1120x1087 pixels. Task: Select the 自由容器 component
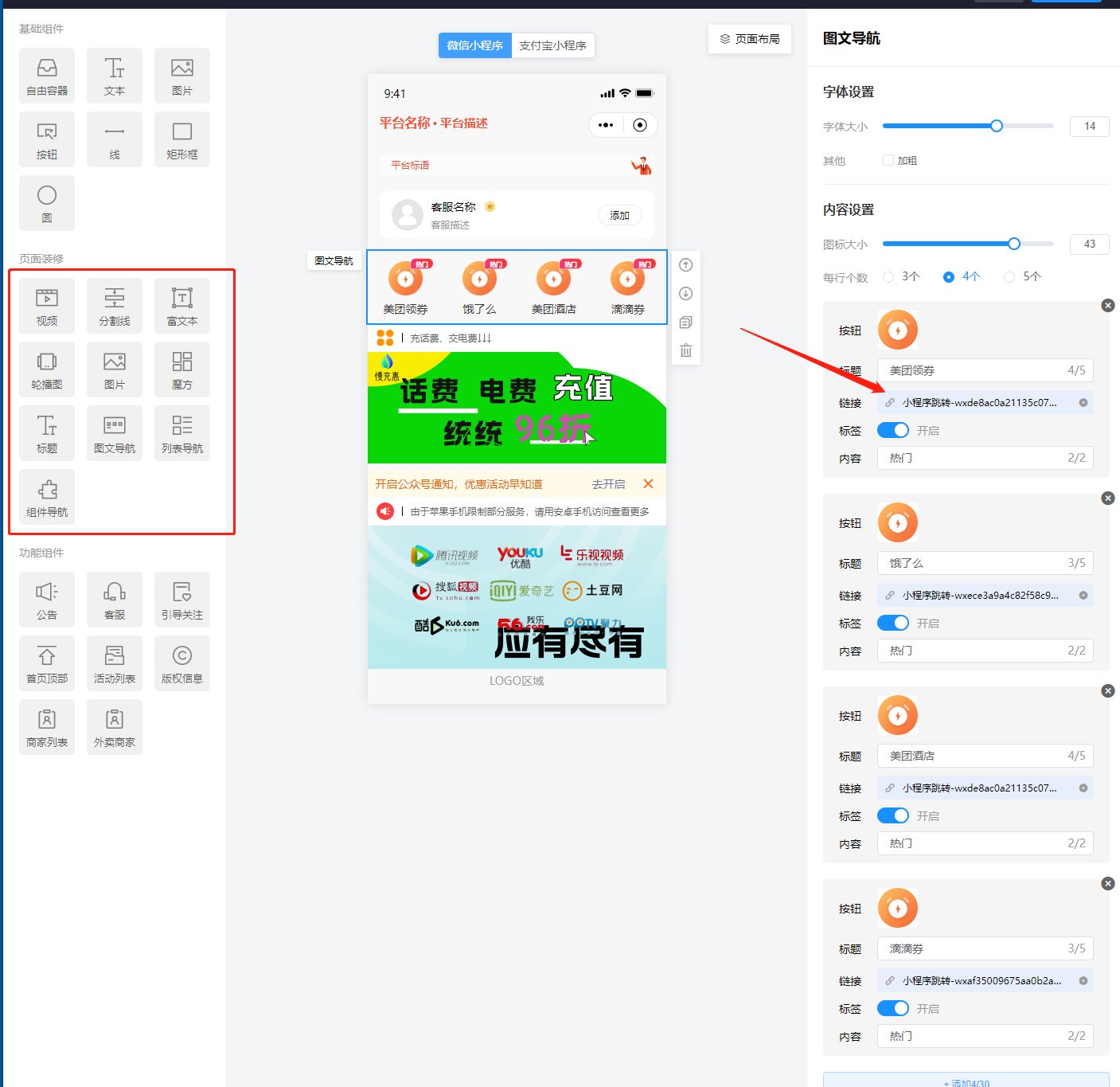[47, 76]
